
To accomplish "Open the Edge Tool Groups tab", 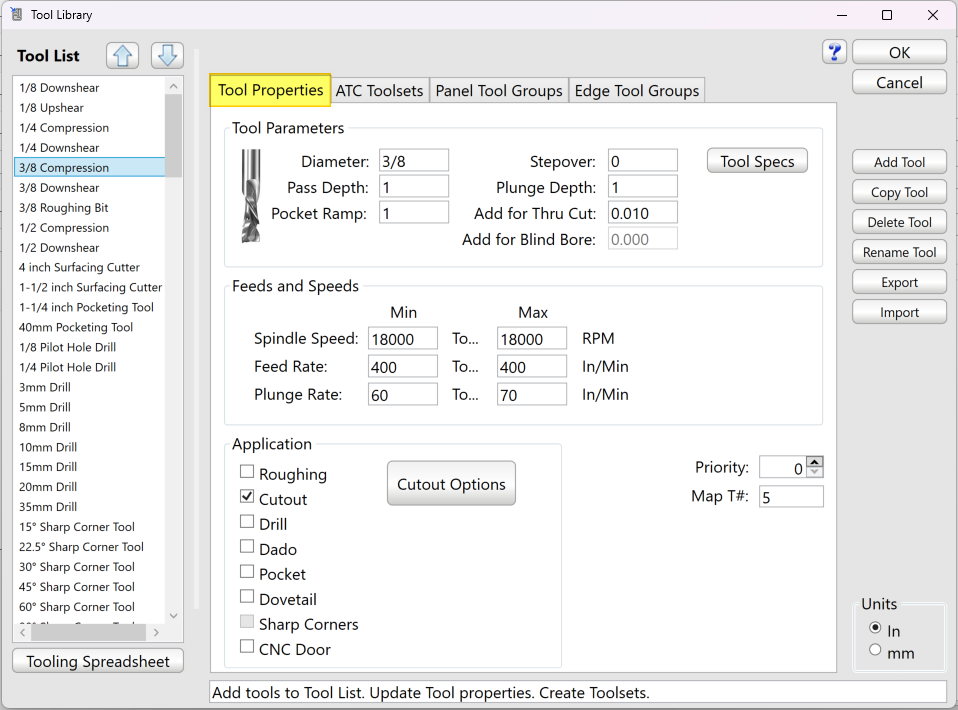I will [636, 91].
